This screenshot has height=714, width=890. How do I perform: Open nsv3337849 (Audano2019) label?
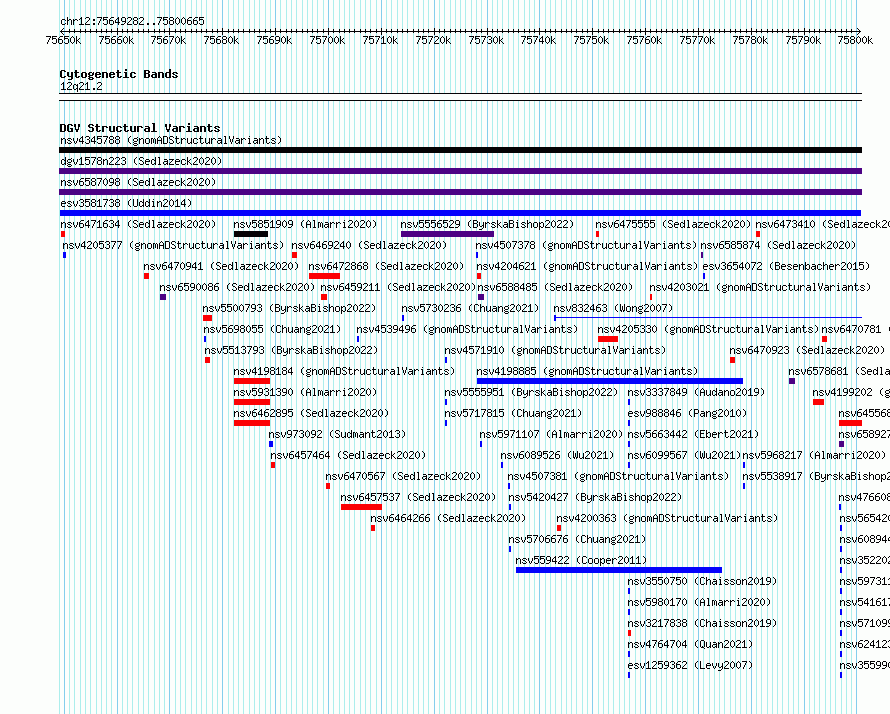tap(696, 392)
